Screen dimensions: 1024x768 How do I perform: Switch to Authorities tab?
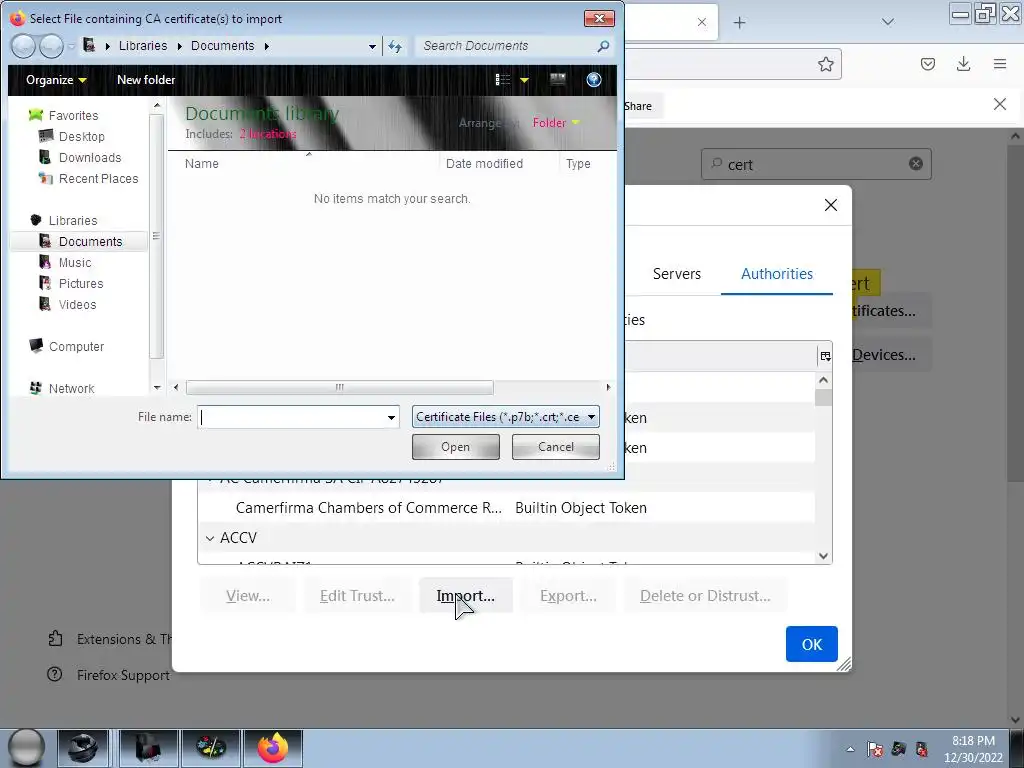[776, 274]
